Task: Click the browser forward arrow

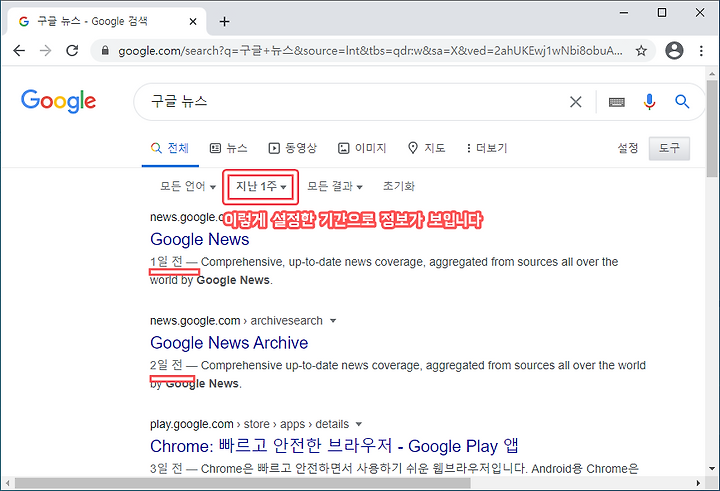Action: 45,51
